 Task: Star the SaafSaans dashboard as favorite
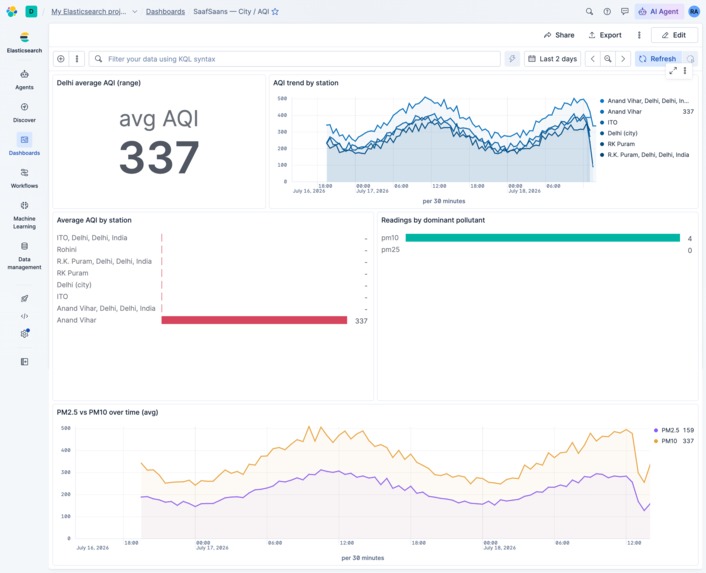[x=275, y=12]
